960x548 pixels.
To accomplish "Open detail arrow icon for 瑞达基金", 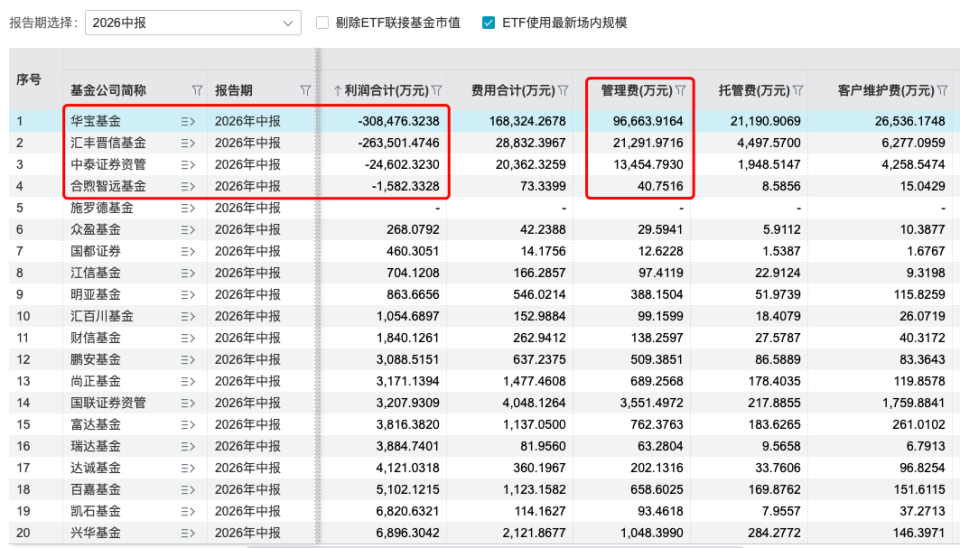I will pyautogui.click(x=188, y=446).
